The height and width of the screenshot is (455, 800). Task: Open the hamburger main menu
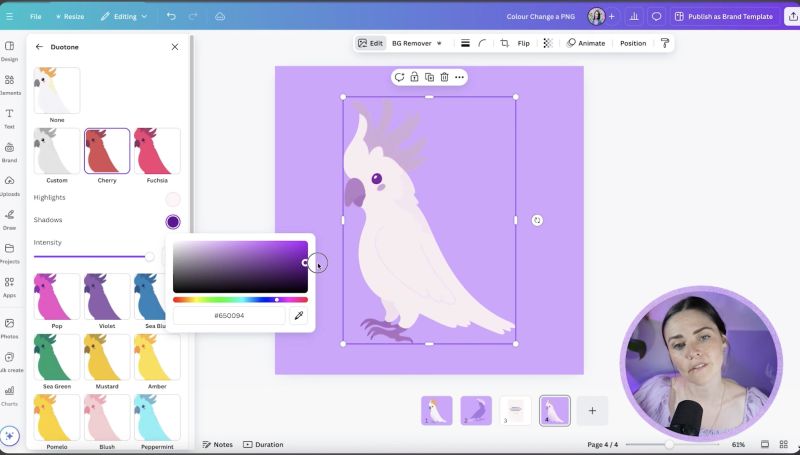click(9, 16)
